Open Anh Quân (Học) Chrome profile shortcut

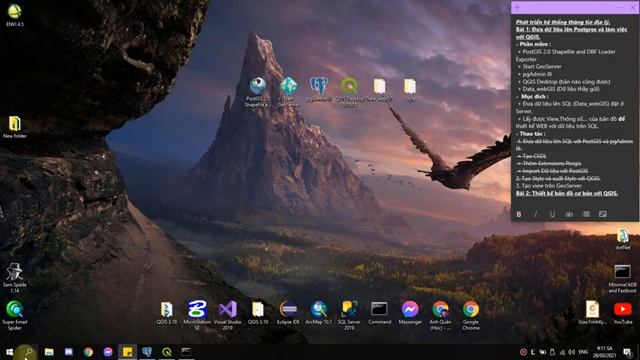pos(440,315)
